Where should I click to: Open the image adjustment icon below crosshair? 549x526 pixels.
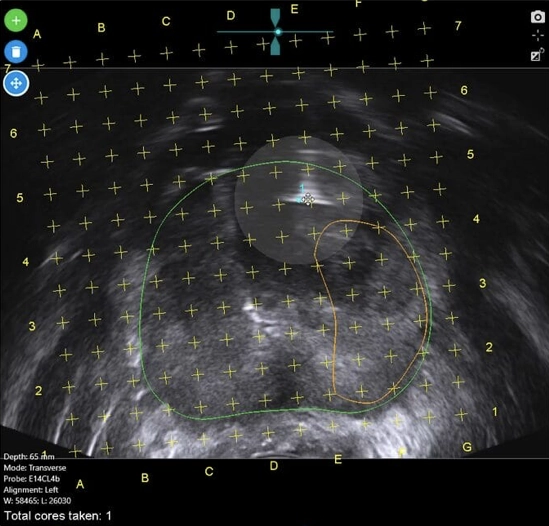[x=537, y=55]
